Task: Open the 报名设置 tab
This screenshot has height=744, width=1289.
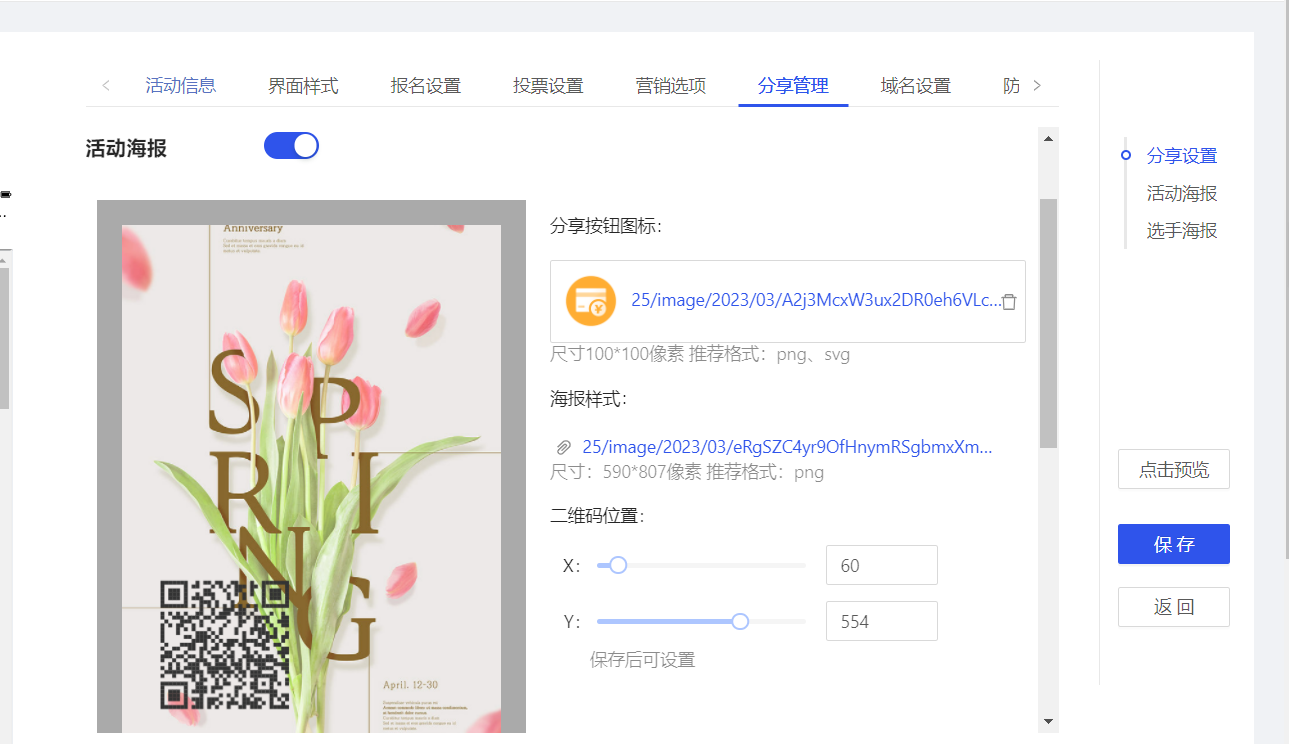Action: (425, 86)
